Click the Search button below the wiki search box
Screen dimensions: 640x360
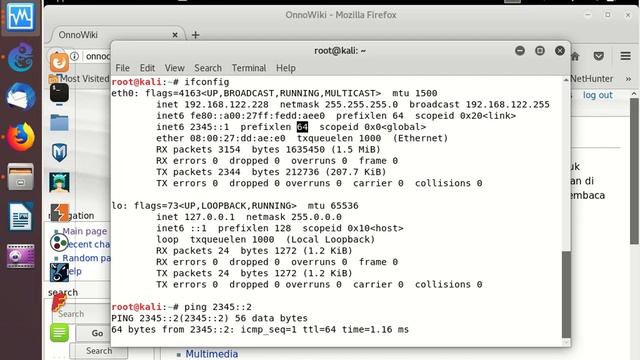[x=99, y=351]
